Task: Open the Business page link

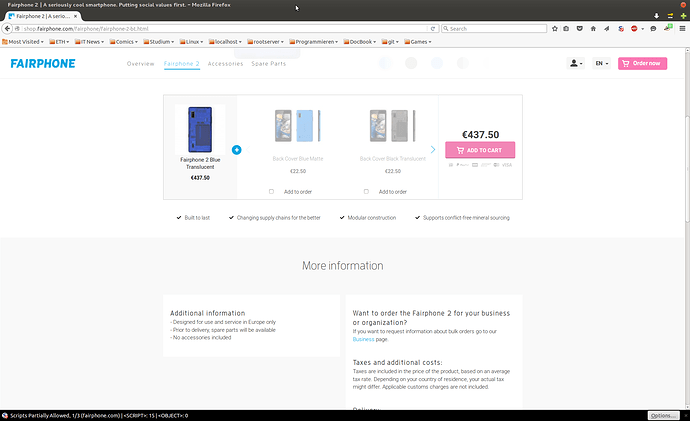Action: pyautogui.click(x=363, y=339)
